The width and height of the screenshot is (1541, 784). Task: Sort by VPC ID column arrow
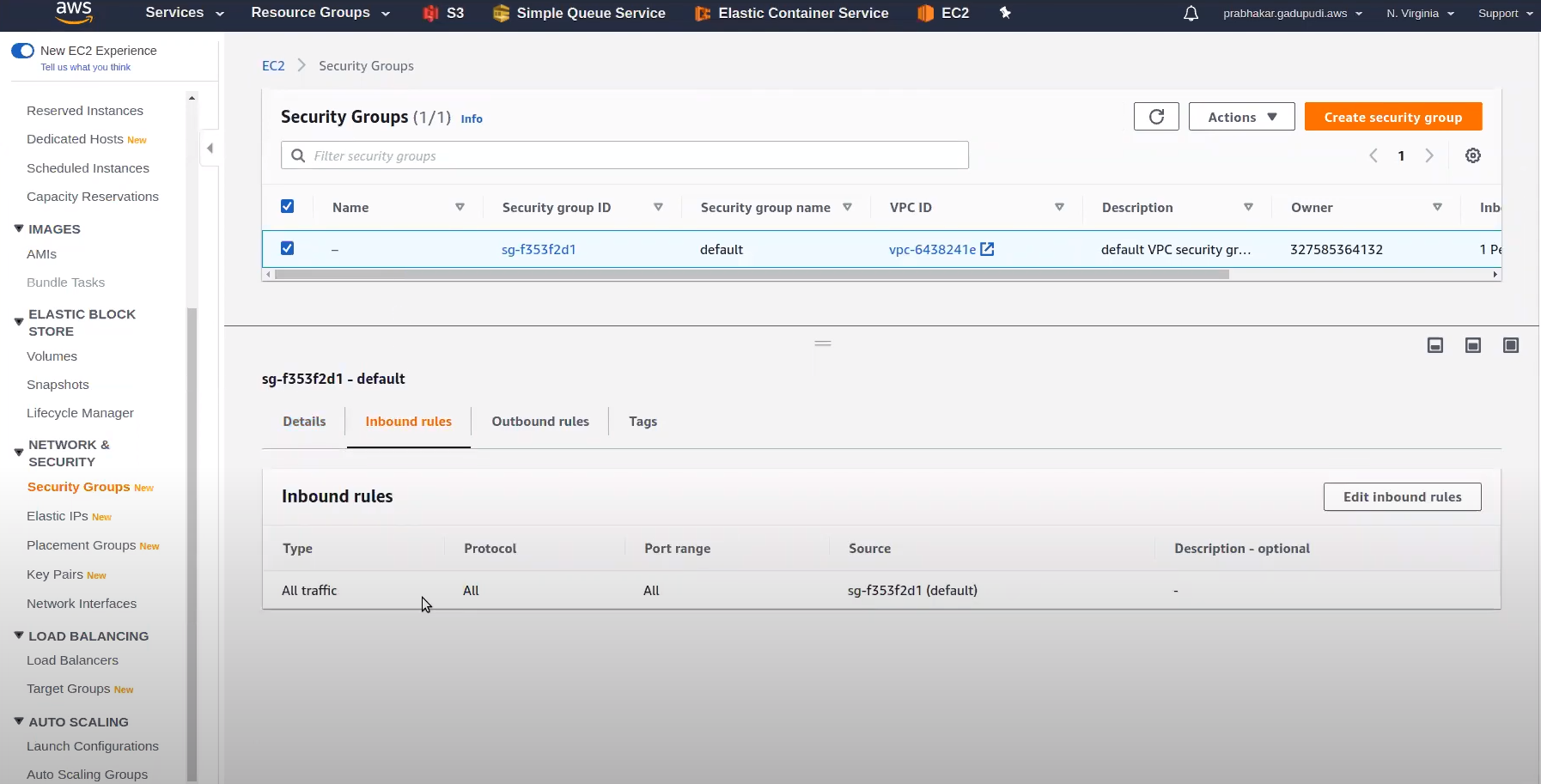pos(1059,207)
